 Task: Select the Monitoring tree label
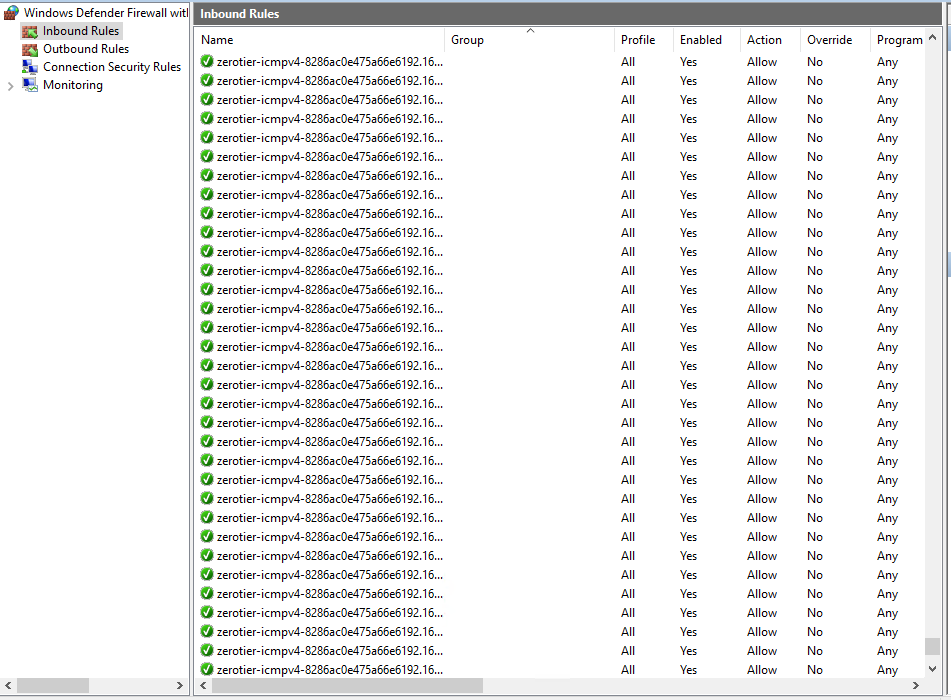pos(73,85)
